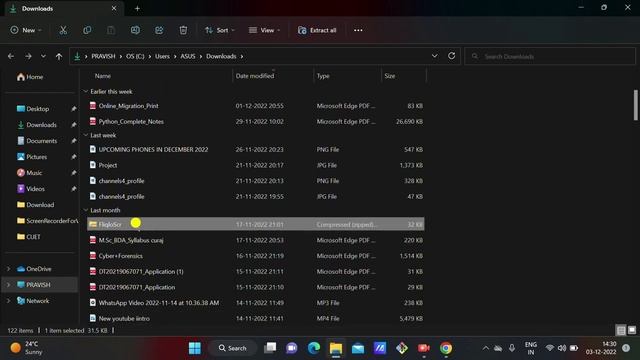Viewport: 640px width, 360px height.
Task: Go up one folder level
Action: (x=59, y=56)
